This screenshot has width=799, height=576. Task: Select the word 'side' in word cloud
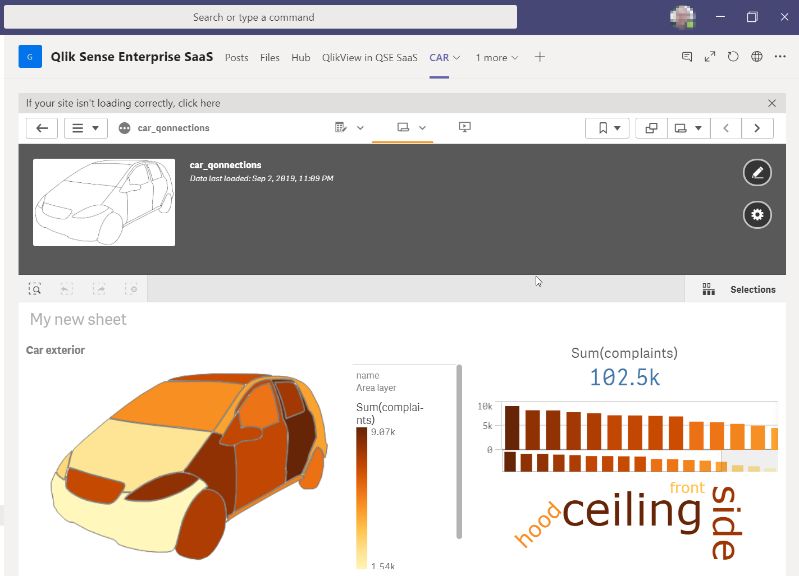click(726, 522)
